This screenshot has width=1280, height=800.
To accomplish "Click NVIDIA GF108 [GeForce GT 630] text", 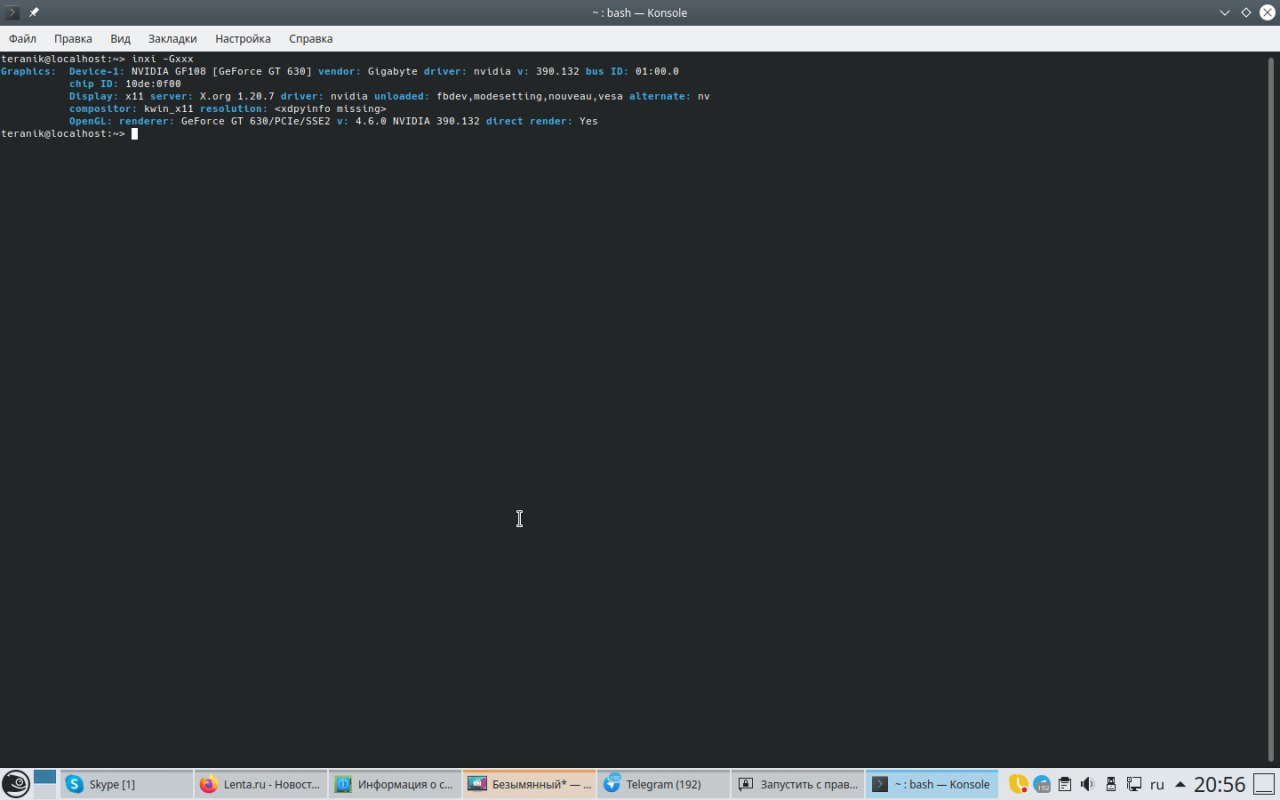I will [x=222, y=71].
